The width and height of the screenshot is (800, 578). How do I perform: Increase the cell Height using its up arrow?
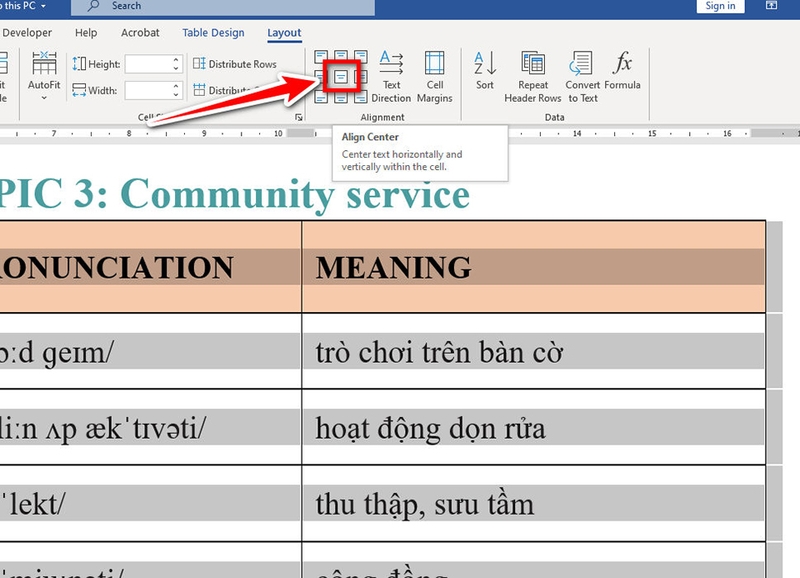(x=174, y=60)
